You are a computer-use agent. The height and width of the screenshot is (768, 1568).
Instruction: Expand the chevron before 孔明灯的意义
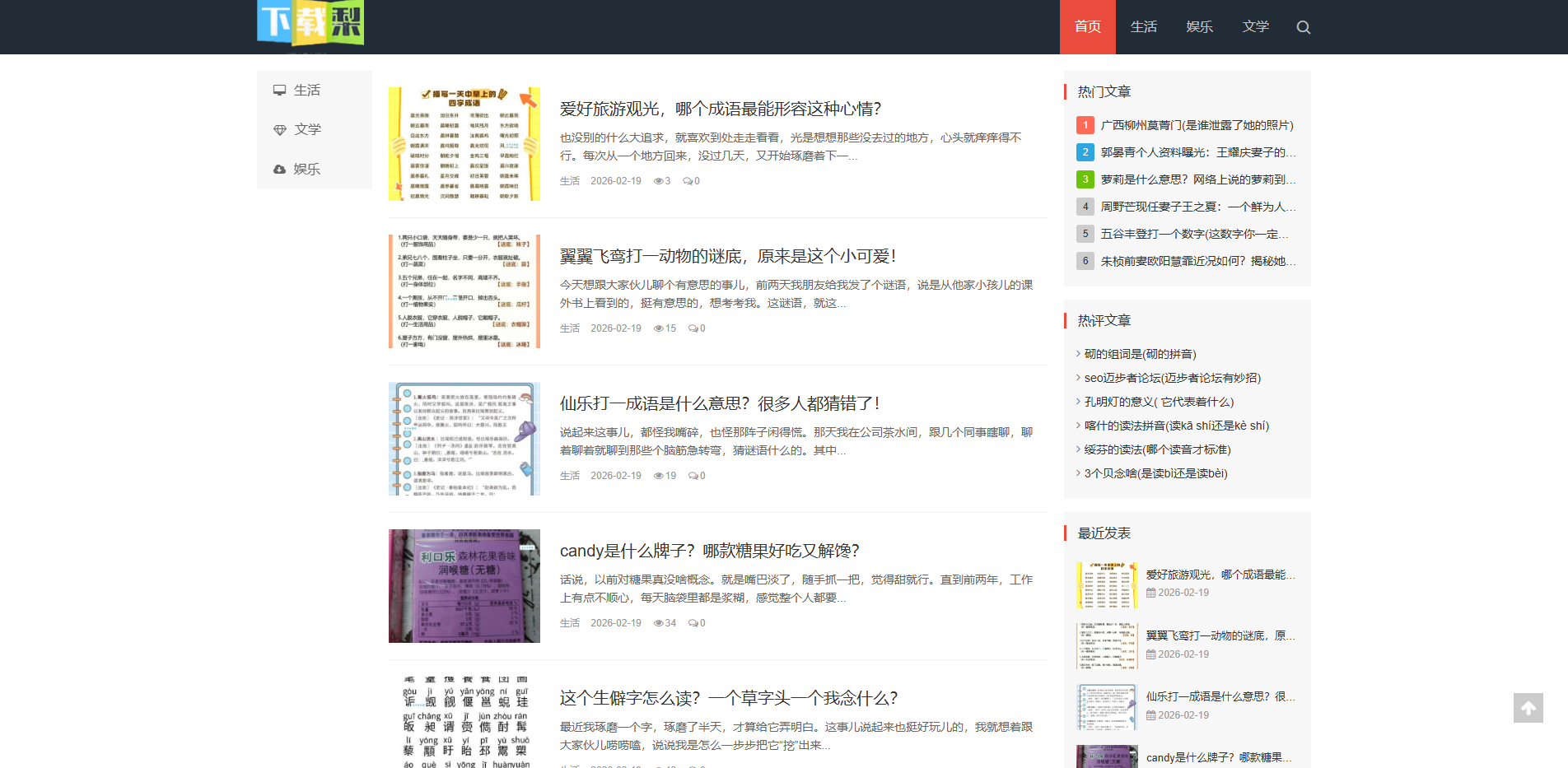tap(1078, 401)
